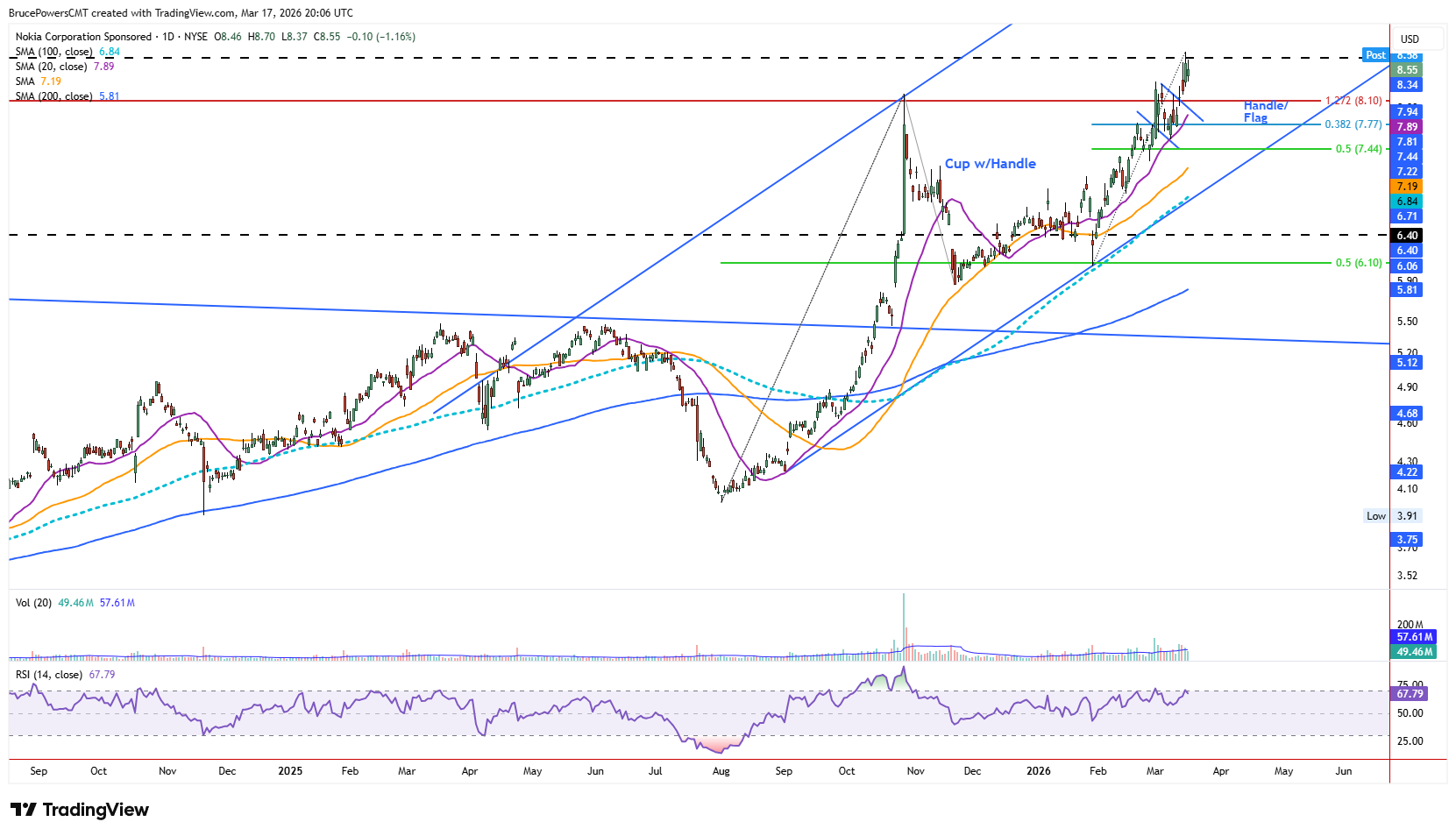
Task: Select the SMA (20, close) legend entry
Action: (65, 67)
